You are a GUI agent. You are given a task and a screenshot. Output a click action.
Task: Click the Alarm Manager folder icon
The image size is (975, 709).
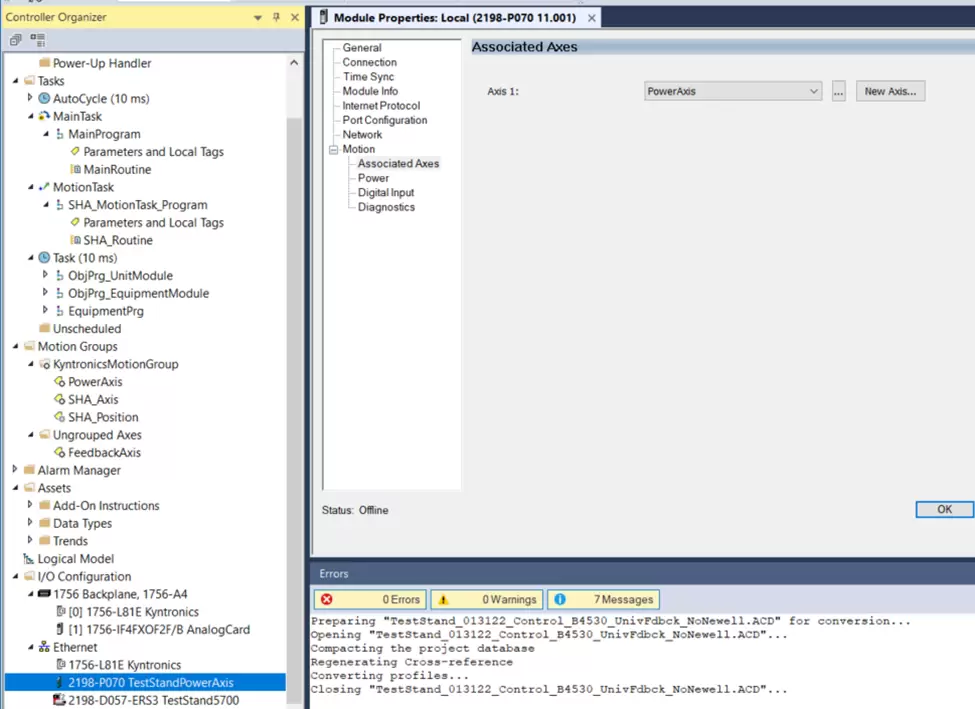(x=29, y=470)
